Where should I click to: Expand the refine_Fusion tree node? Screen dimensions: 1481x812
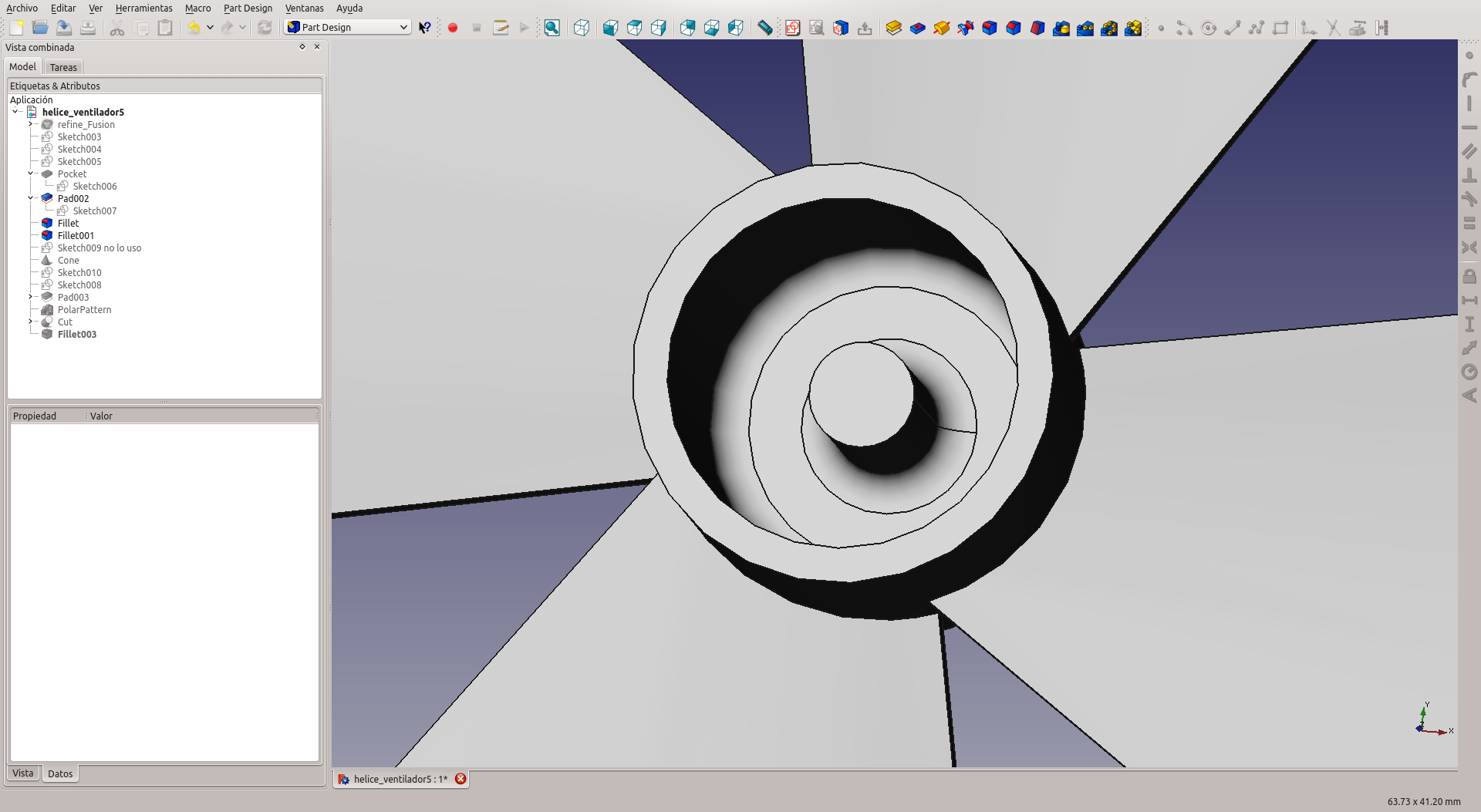point(31,124)
